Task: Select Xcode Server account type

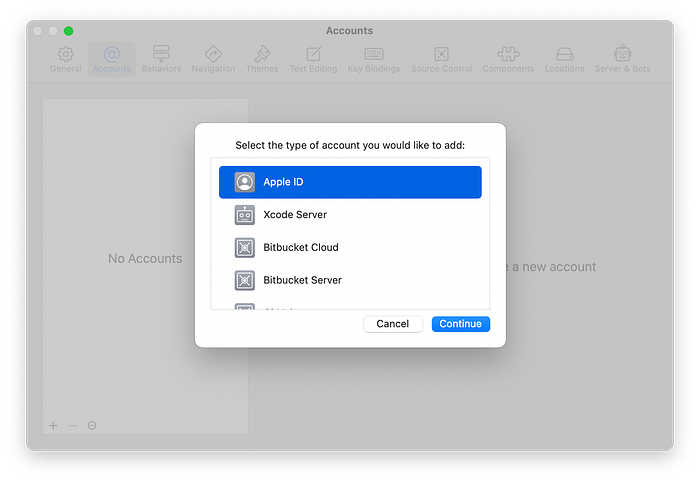Action: (x=350, y=215)
